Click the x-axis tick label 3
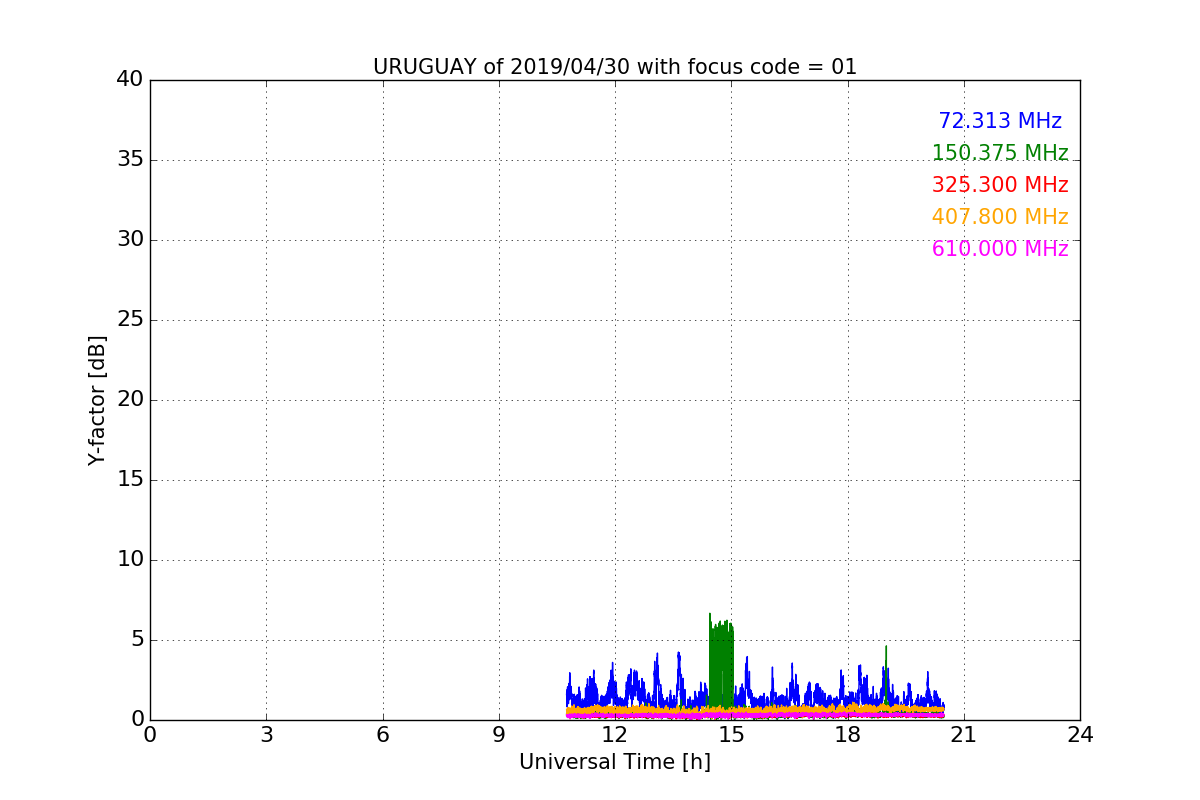Image resolution: width=1200 pixels, height=800 pixels. 266,734
